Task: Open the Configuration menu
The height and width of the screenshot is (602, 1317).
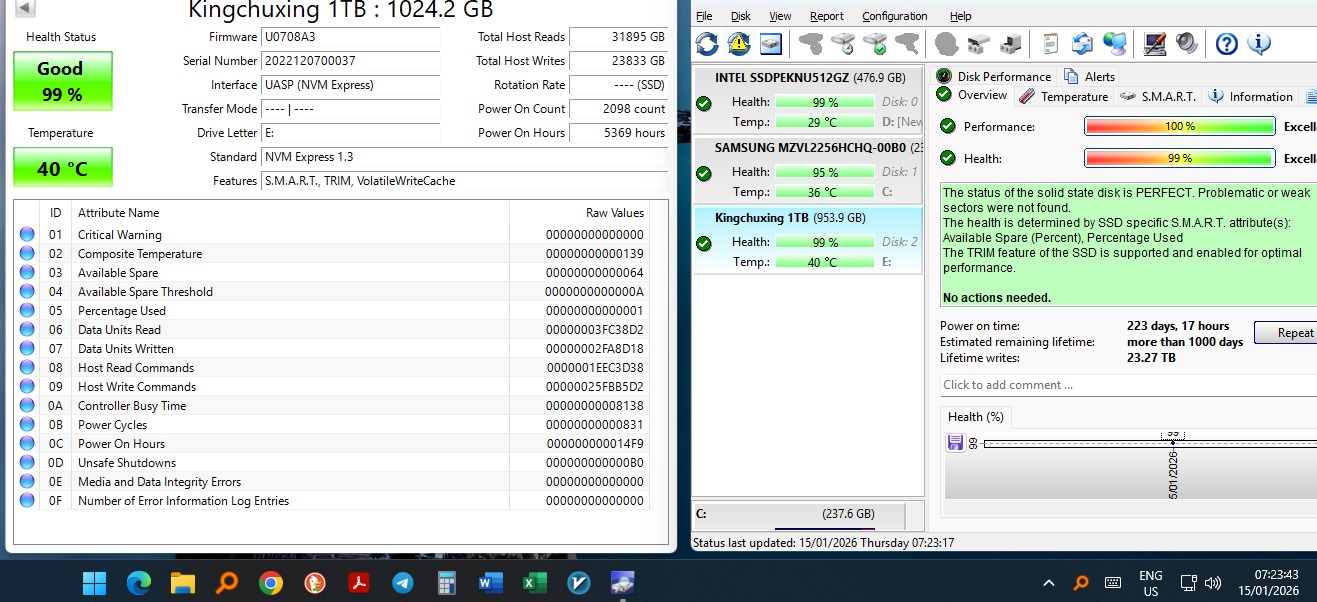Action: point(894,16)
